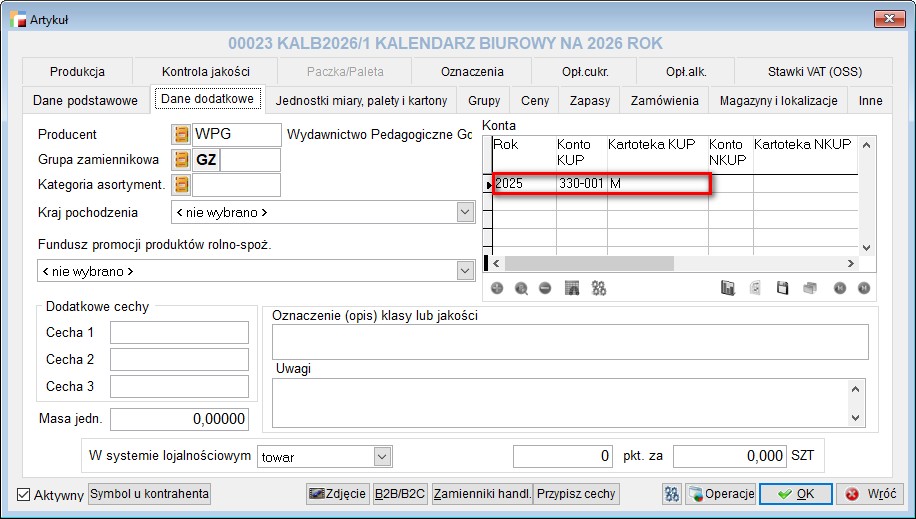Open Kategoria asortyment. selection icon
This screenshot has width=916, height=519.
click(x=181, y=185)
